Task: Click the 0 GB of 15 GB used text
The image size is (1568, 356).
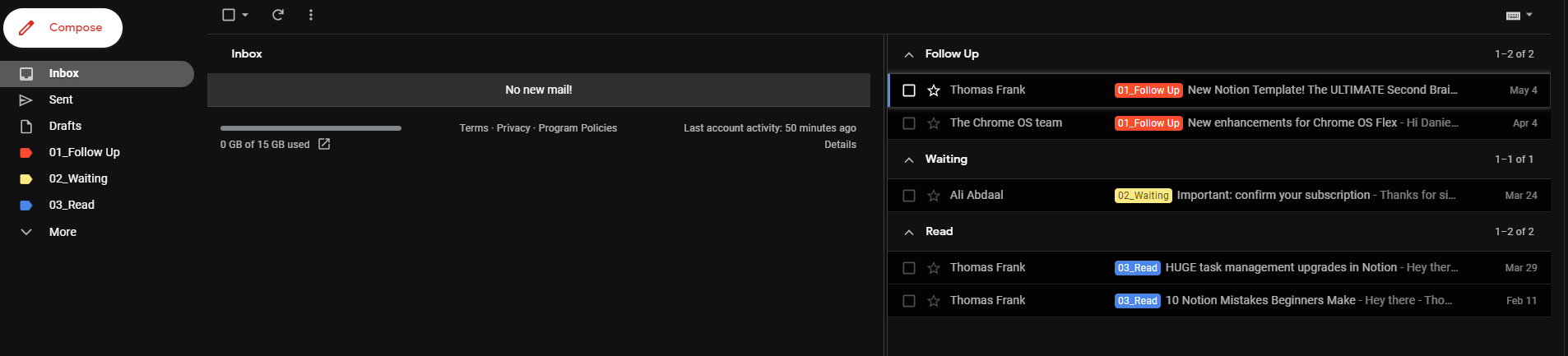Action: pyautogui.click(x=265, y=145)
